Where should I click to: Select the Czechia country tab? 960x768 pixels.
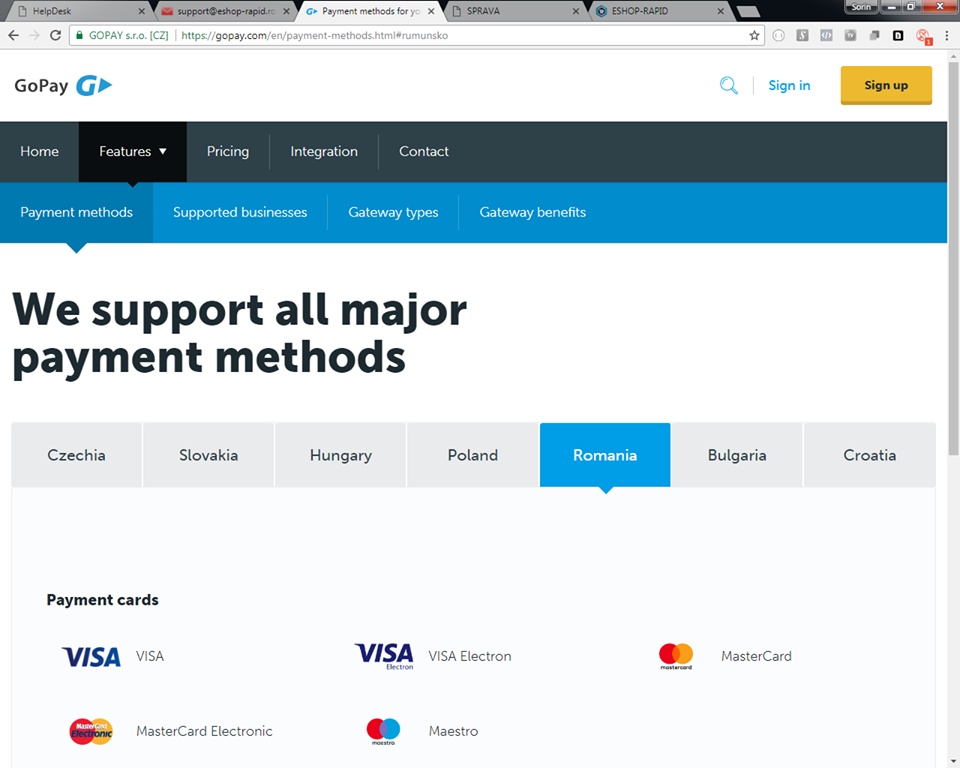(x=77, y=455)
